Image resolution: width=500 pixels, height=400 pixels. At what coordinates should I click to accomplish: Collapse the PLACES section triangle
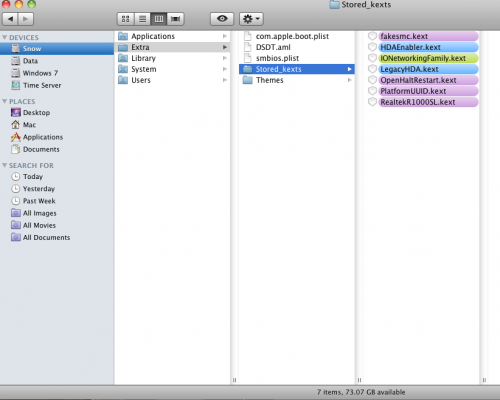click(x=4, y=101)
